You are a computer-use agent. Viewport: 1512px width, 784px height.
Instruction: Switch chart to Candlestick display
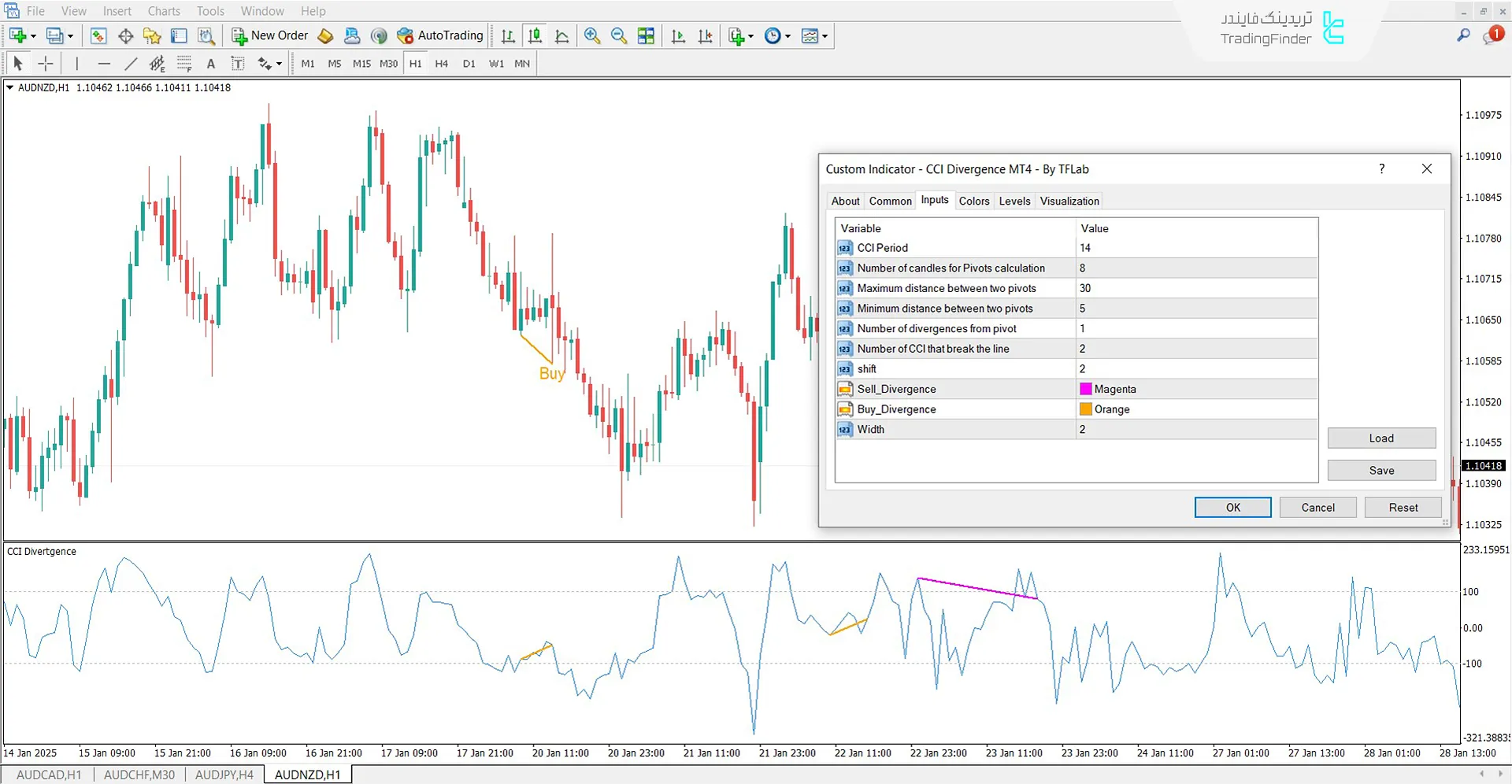coord(535,35)
